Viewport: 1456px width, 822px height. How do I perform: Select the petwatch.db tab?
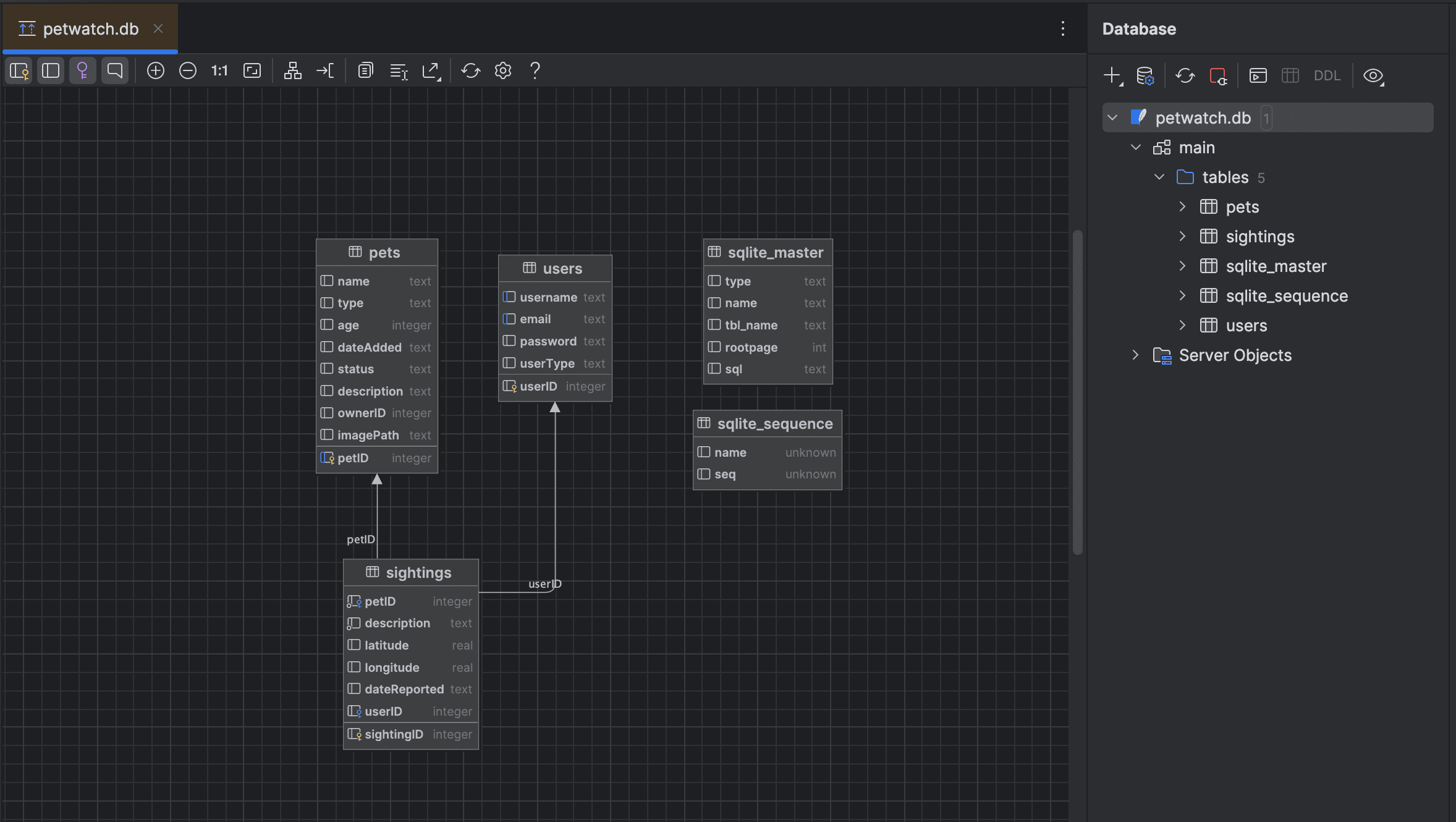90,28
